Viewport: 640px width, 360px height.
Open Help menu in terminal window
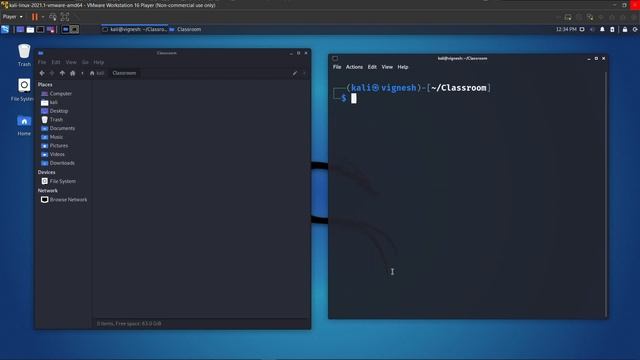[x=403, y=67]
